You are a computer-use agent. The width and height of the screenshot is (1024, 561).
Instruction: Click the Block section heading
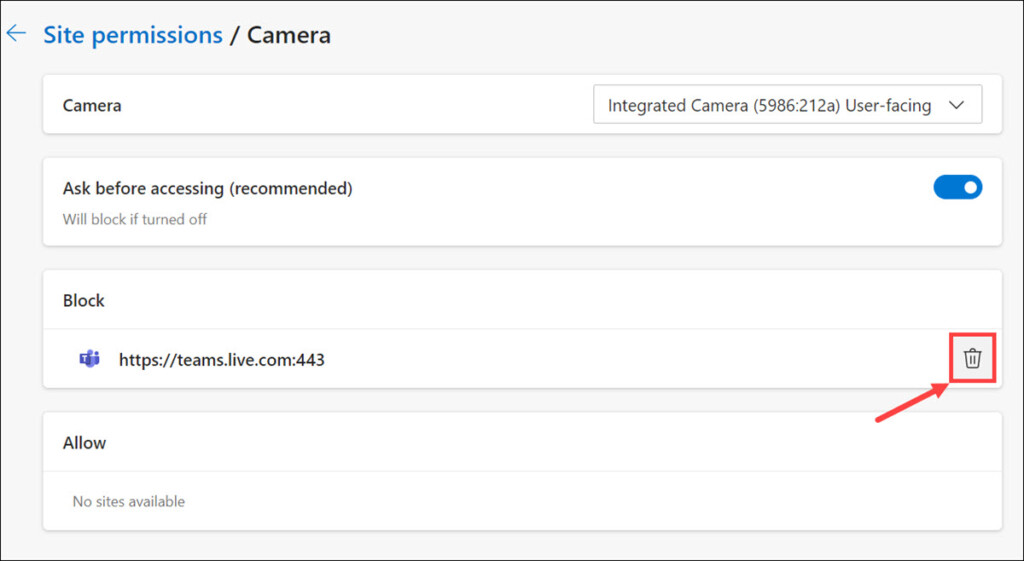pos(84,300)
